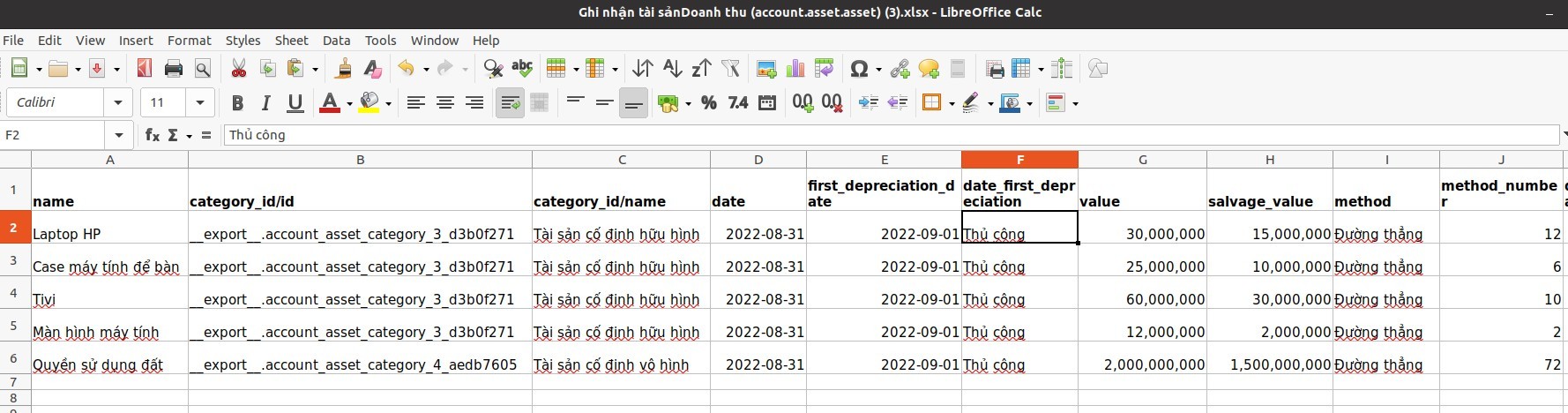The width and height of the screenshot is (1568, 413).
Task: Format as currency
Action: coord(668,103)
